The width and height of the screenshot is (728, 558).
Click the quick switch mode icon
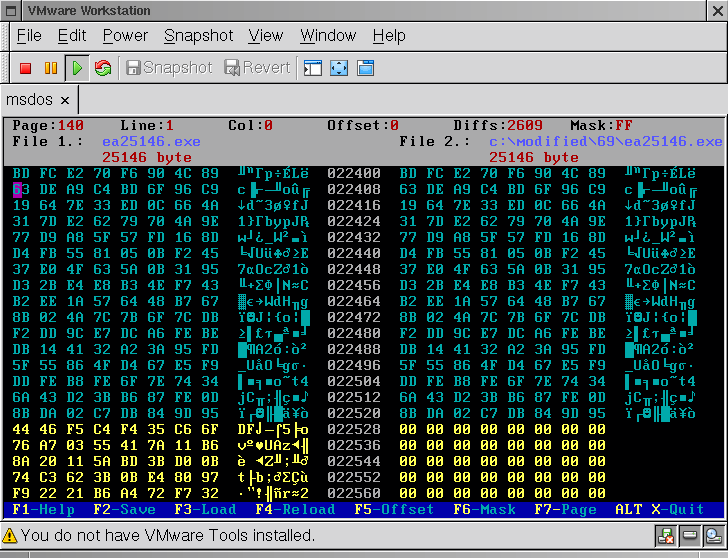pos(365,68)
